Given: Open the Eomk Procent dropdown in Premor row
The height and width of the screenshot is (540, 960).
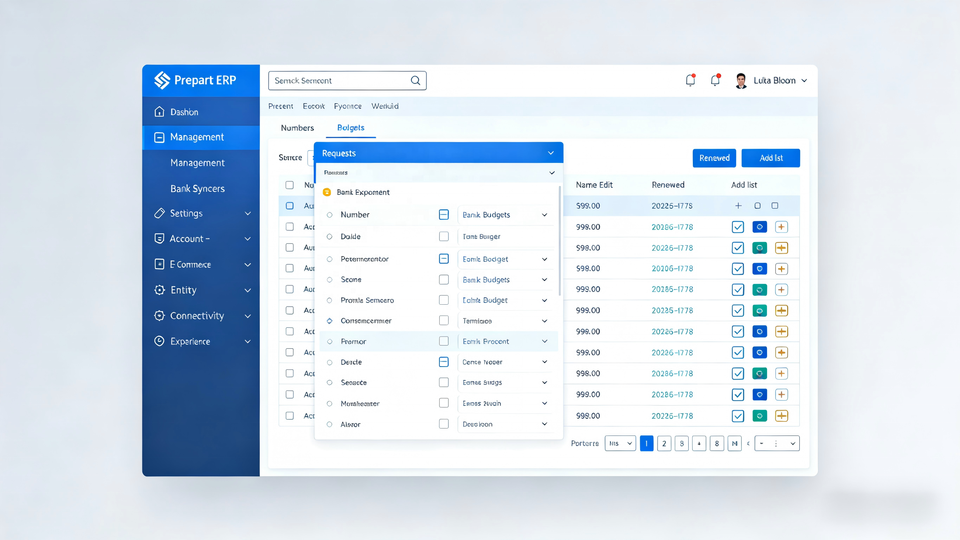Looking at the screenshot, I should 505,341.
